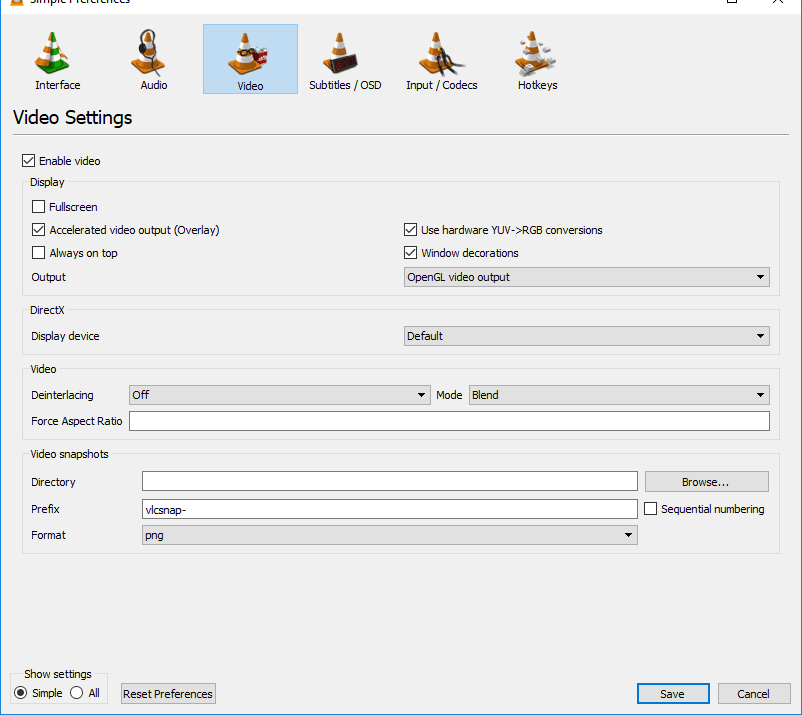The image size is (802, 715).
Task: Uncheck Accelerated video output (Overlay)
Action: click(38, 230)
